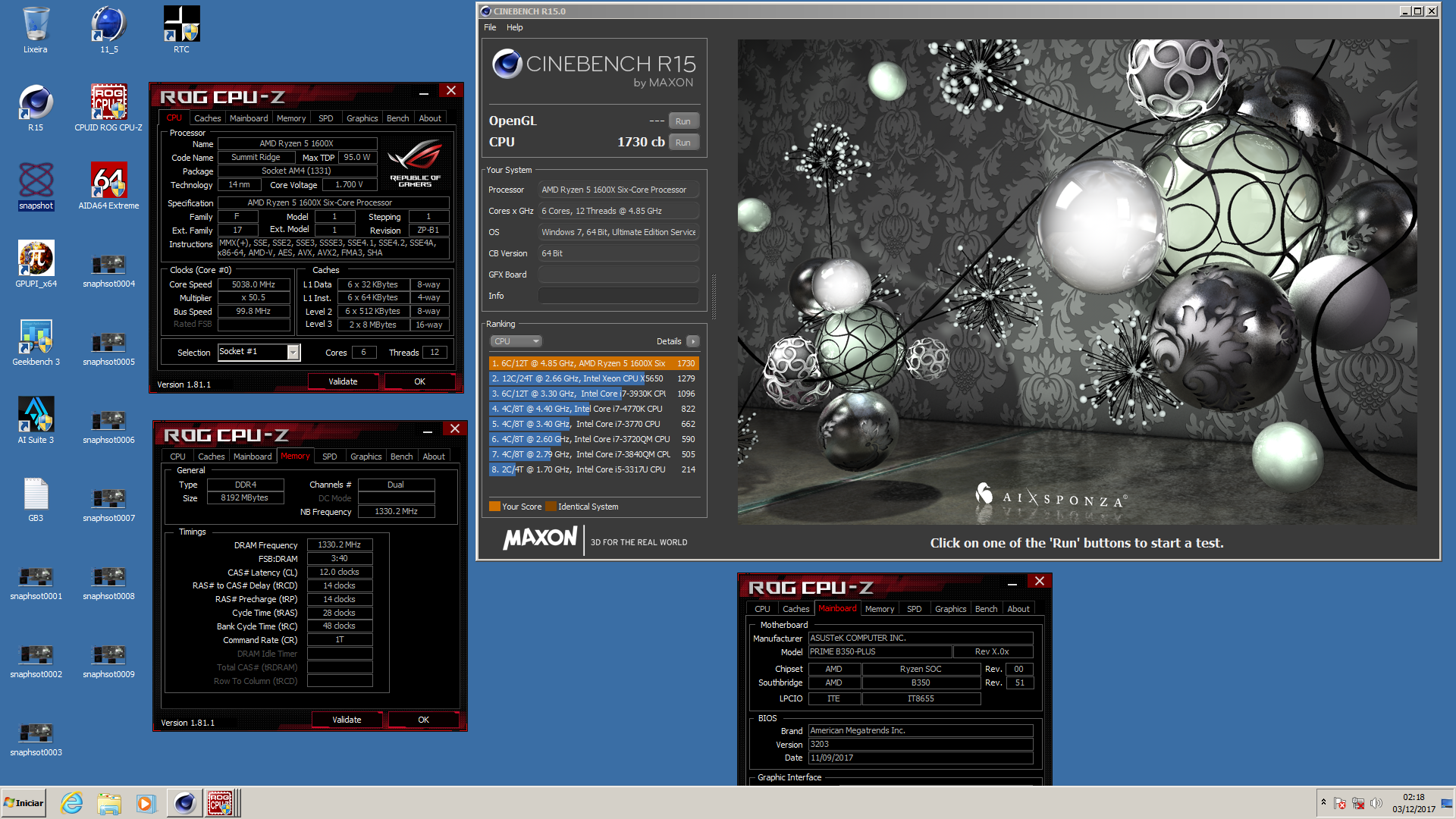Select ranking row Intel Core i5-3317U
1456x819 pixels.
tap(594, 469)
